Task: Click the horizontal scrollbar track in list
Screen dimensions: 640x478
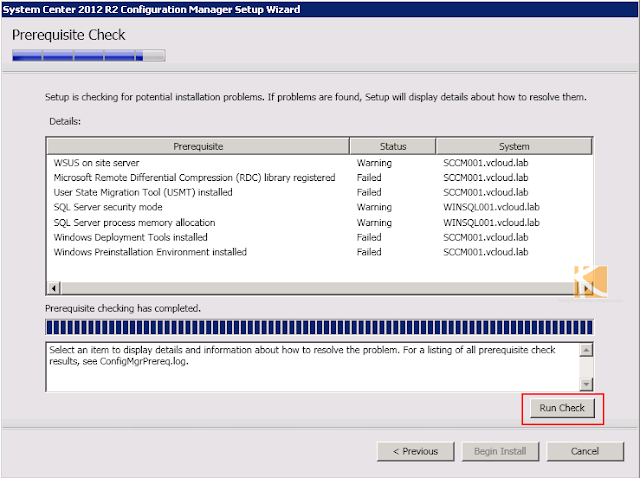Action: pyautogui.click(x=320, y=288)
